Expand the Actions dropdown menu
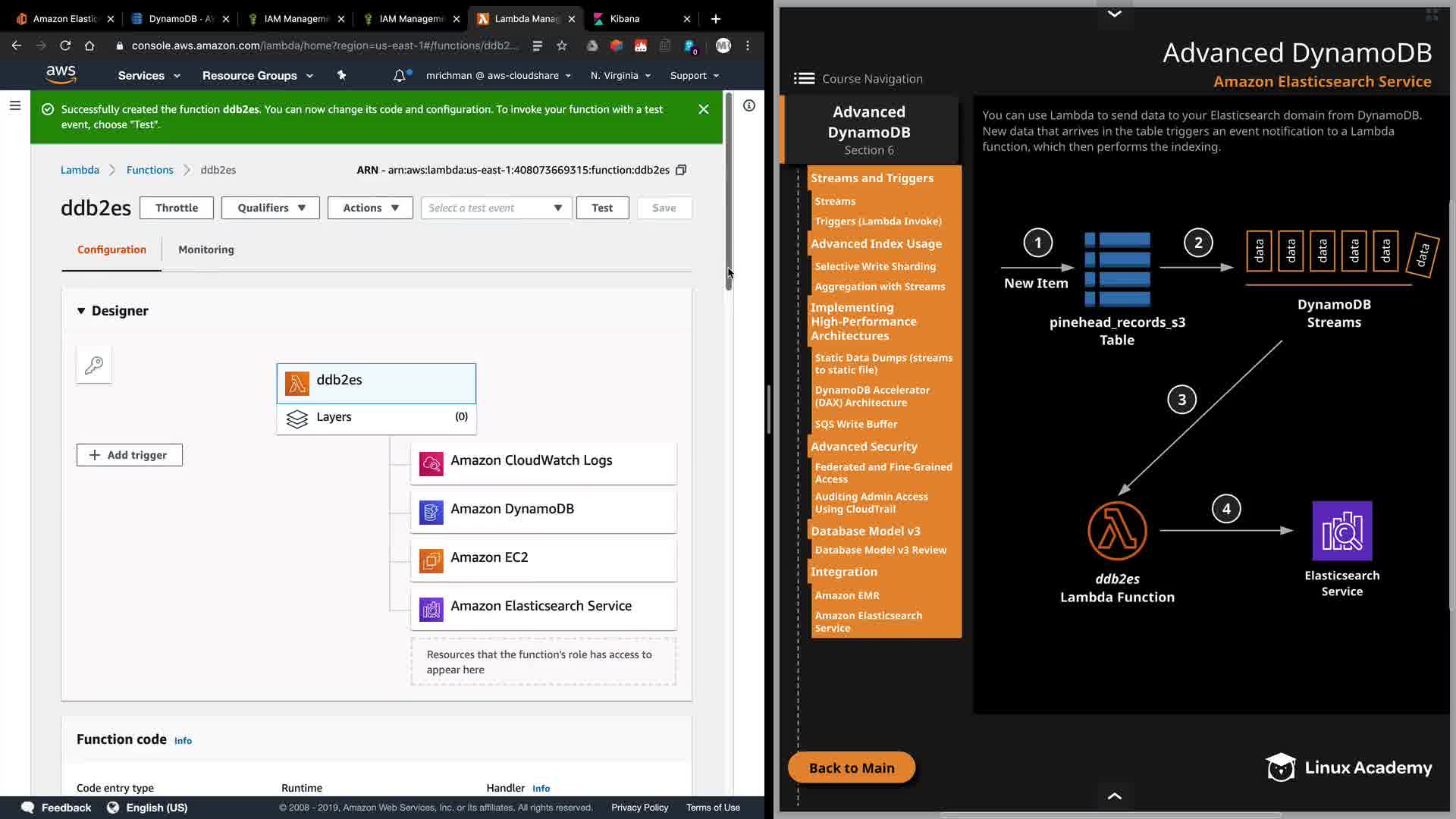1456x819 pixels. 370,208
